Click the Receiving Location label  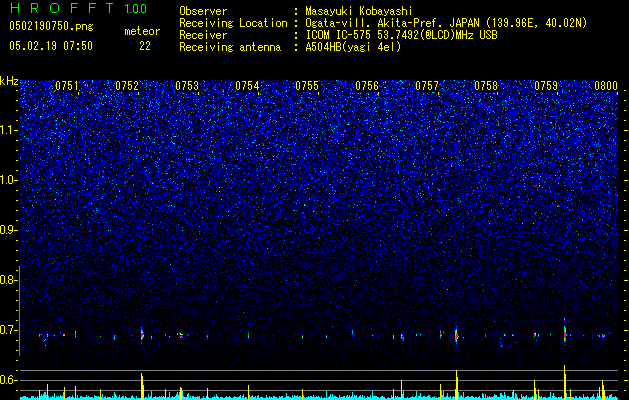(x=233, y=23)
